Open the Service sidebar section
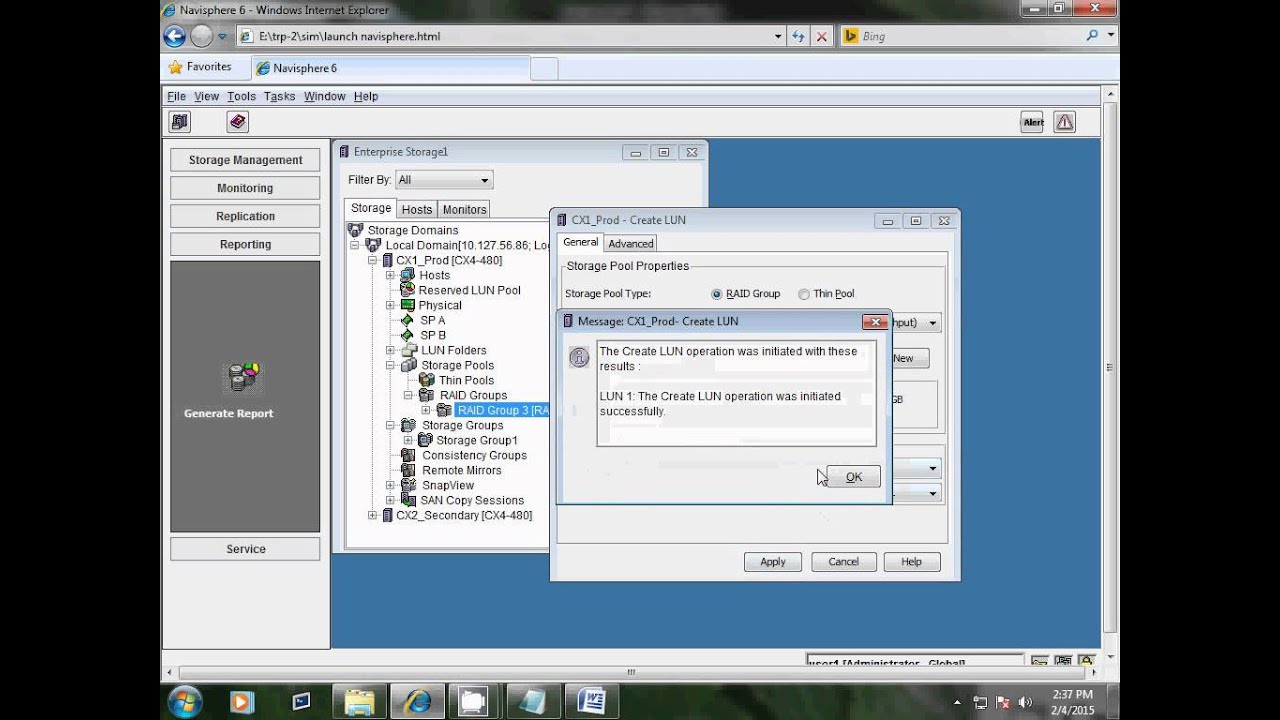 click(245, 549)
